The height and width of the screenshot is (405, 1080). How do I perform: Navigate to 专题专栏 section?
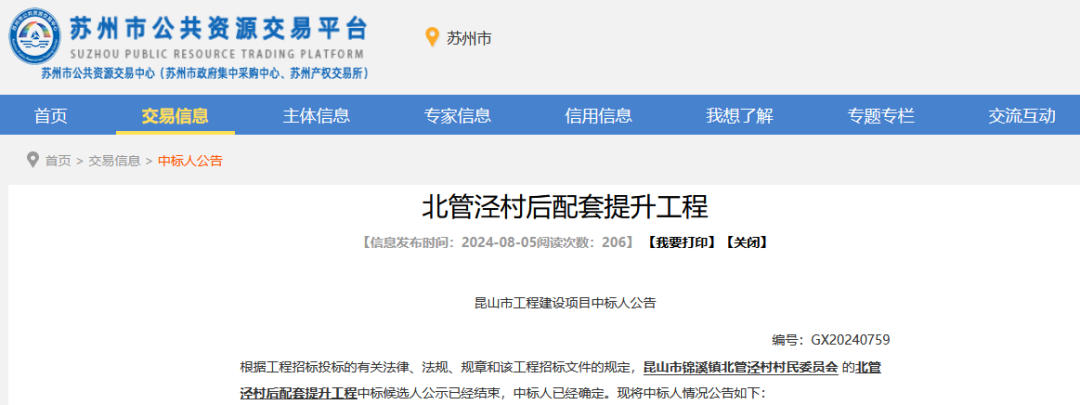880,115
